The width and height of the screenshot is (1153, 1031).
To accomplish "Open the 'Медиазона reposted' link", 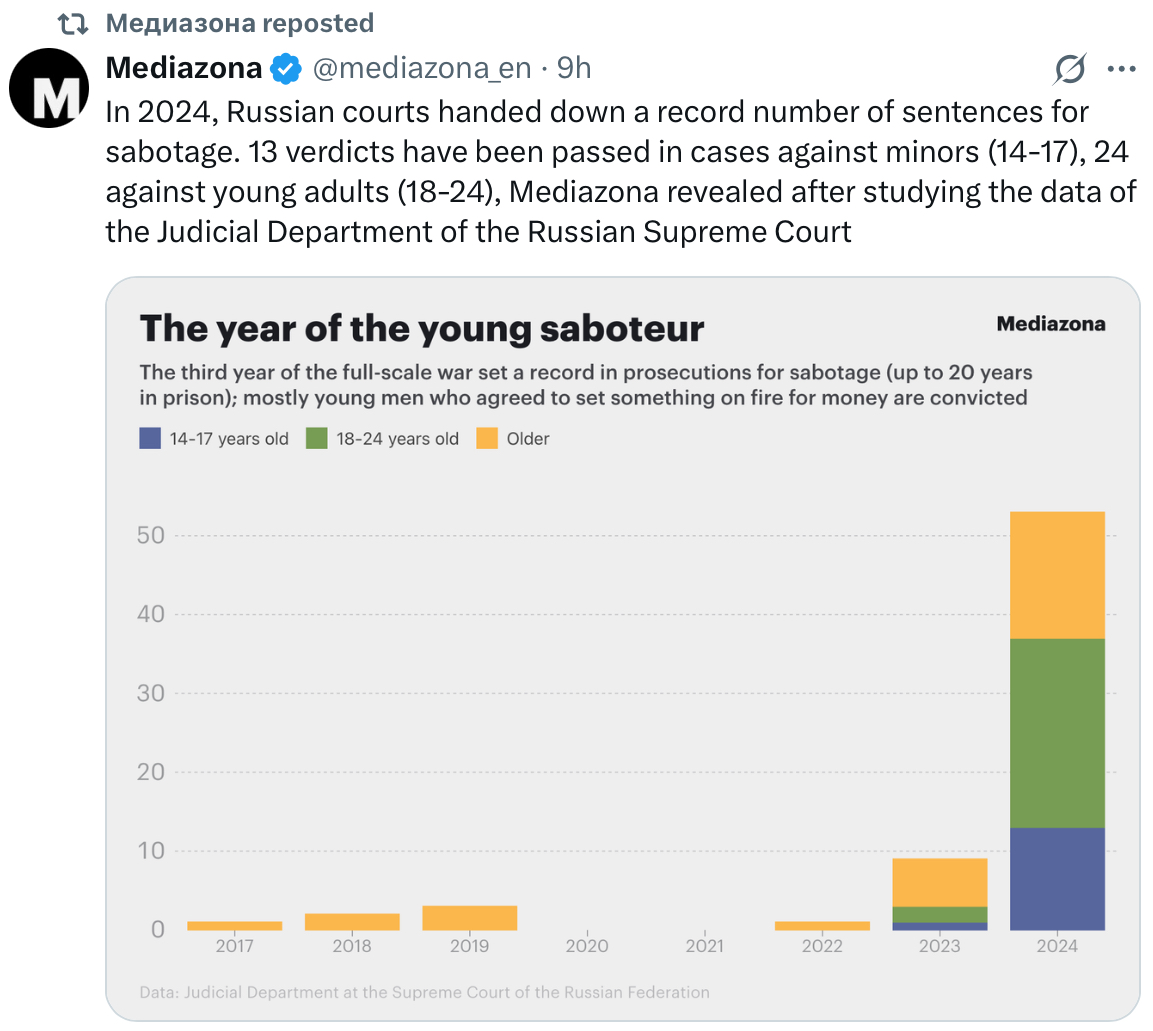I will point(240,23).
